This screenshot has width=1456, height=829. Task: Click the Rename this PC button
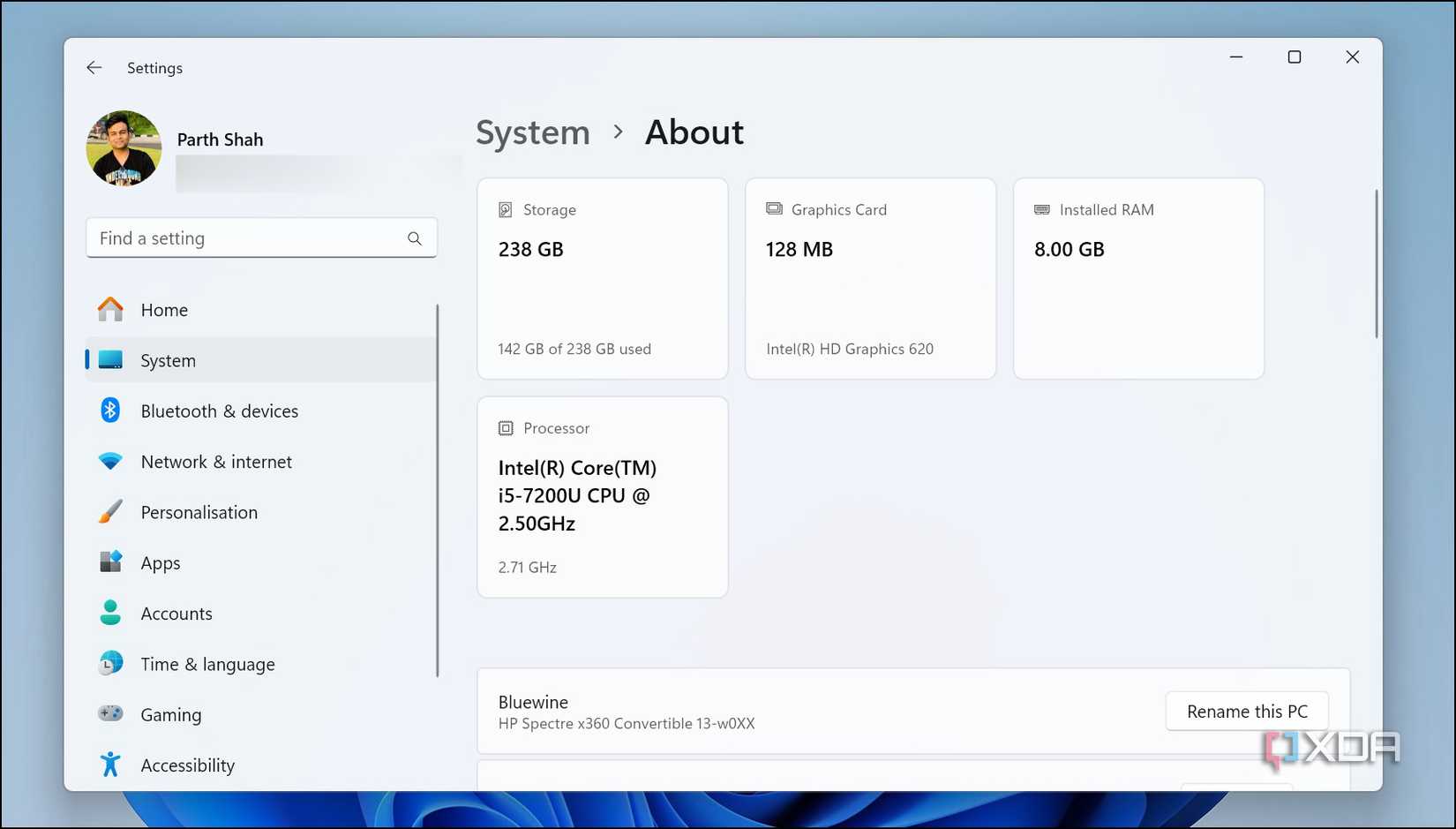[x=1247, y=712]
